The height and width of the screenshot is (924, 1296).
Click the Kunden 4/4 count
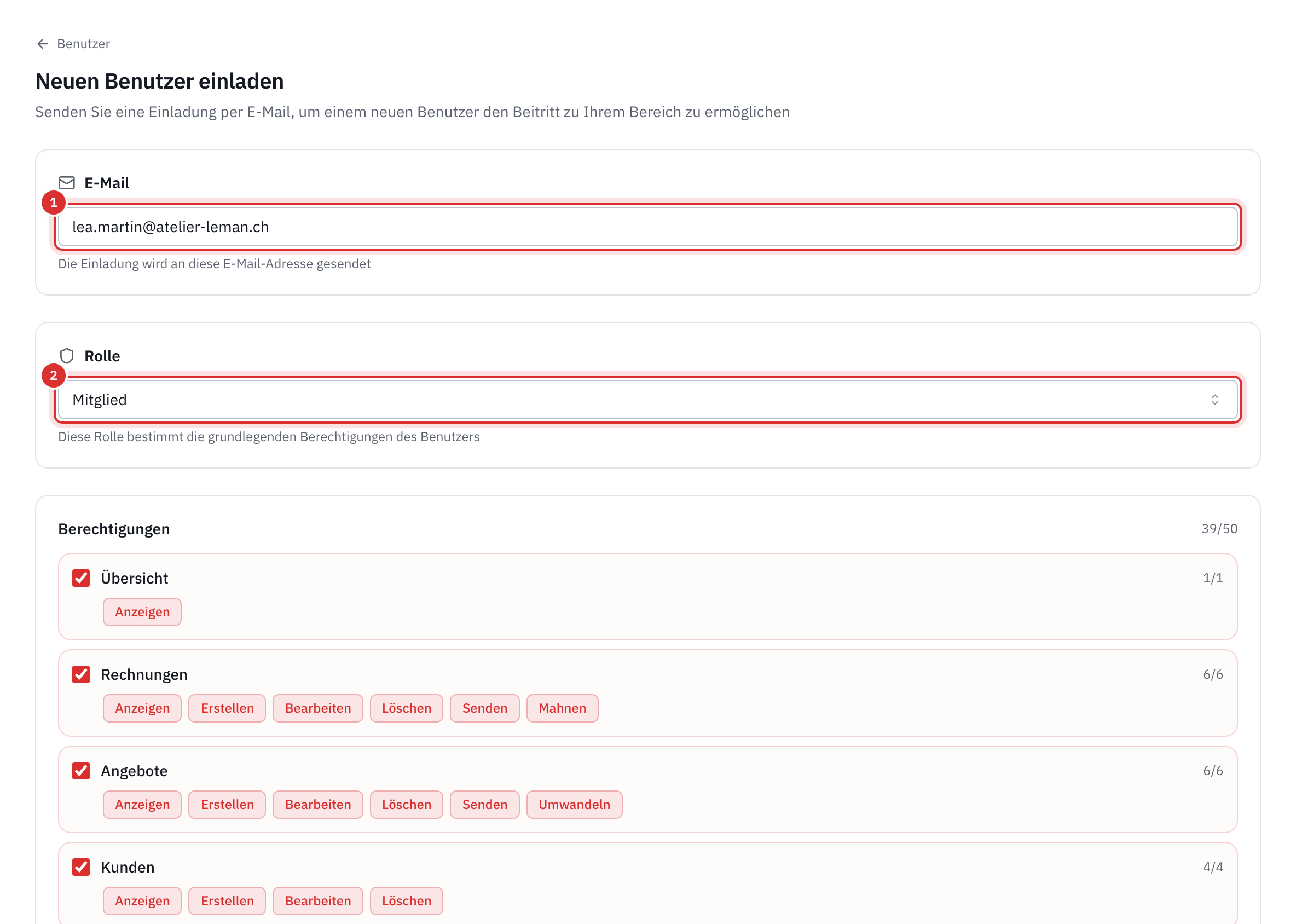click(1212, 867)
